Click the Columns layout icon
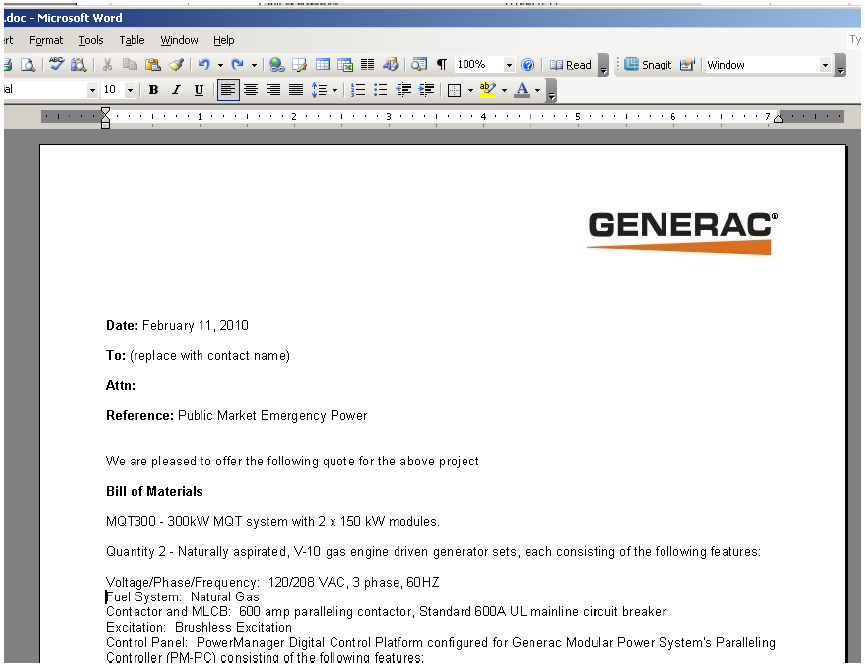This screenshot has height=669, width=865. pyautogui.click(x=367, y=65)
